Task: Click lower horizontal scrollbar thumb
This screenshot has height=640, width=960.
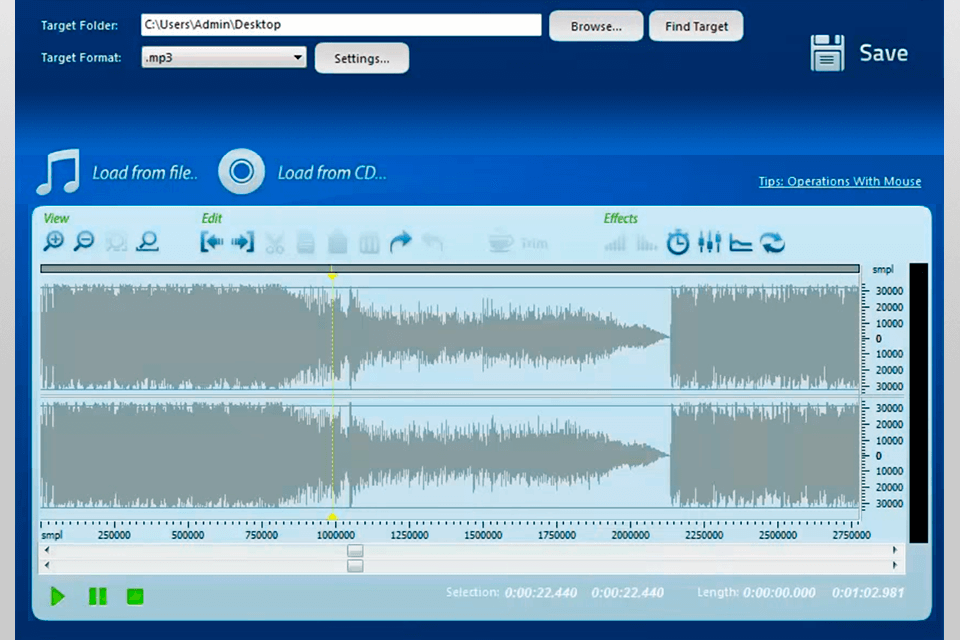Action: [355, 565]
